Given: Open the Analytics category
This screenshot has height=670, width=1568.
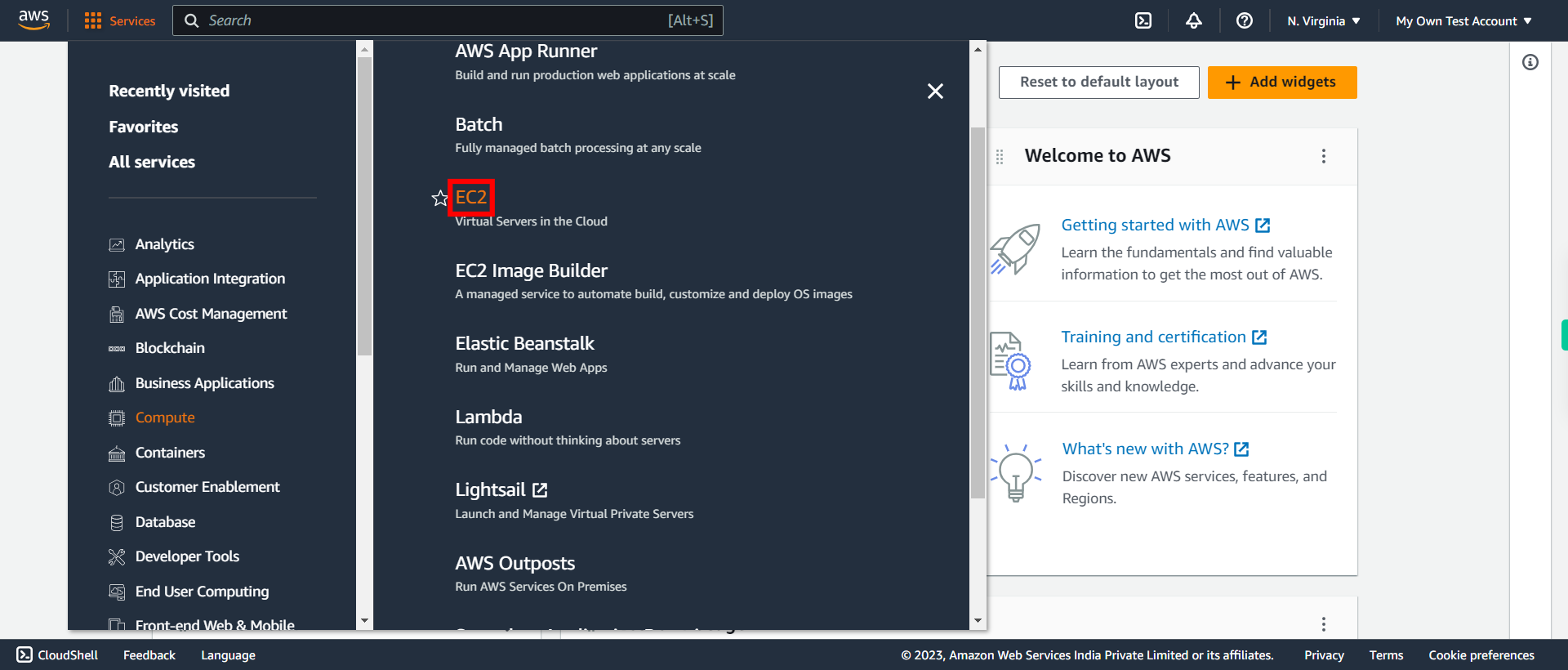Looking at the screenshot, I should pyautogui.click(x=165, y=244).
